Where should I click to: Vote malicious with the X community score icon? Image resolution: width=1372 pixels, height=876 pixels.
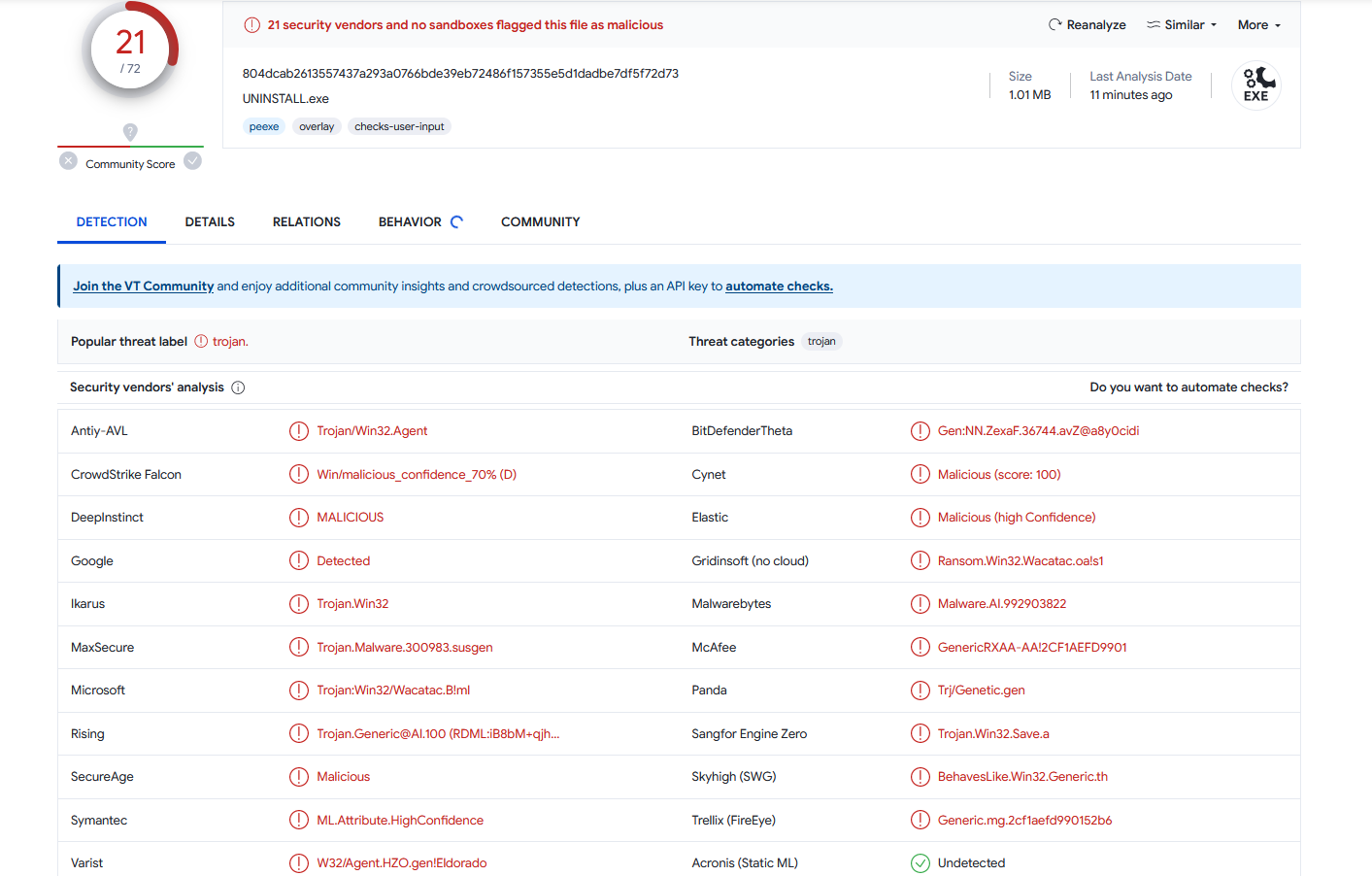click(x=68, y=161)
